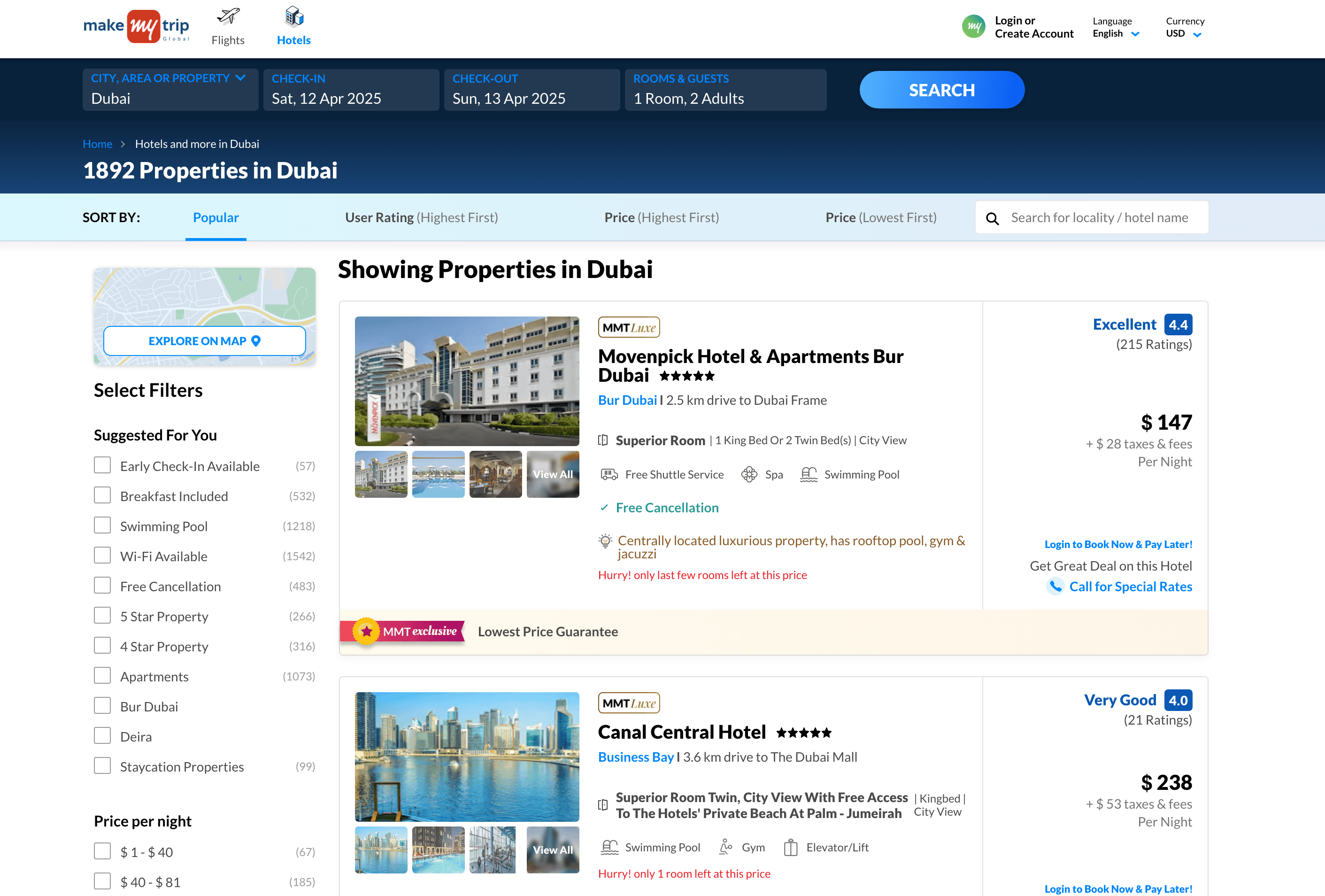
Task: Tick the $ 1 - $ 40 price filter
Action: coord(103,851)
